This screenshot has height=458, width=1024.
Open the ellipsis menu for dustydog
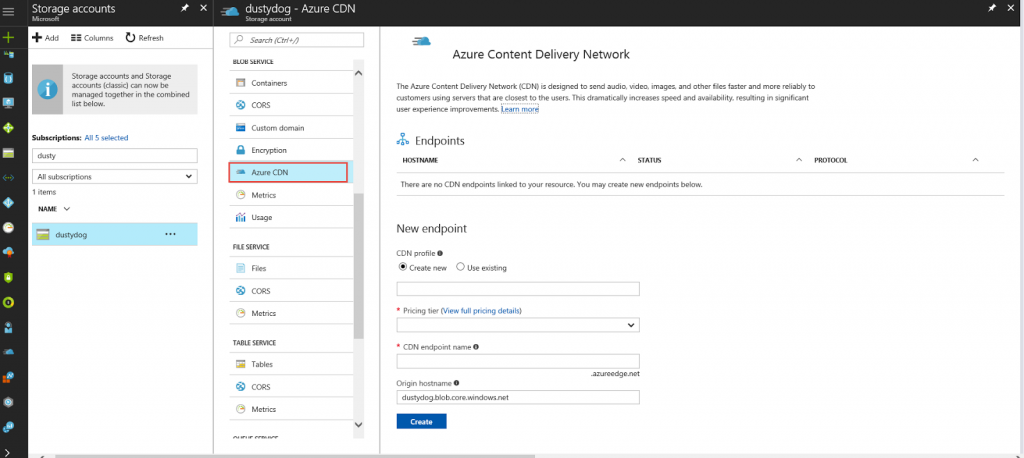point(170,234)
